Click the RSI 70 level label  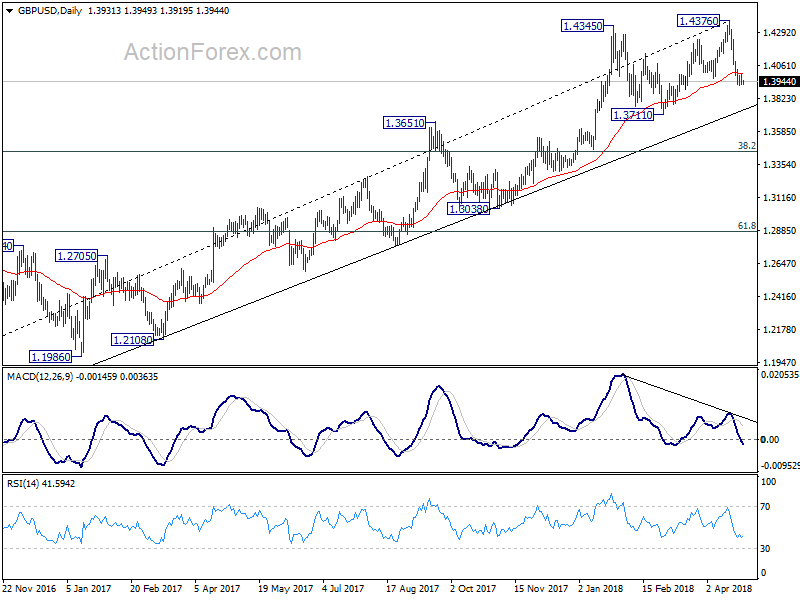click(x=765, y=507)
